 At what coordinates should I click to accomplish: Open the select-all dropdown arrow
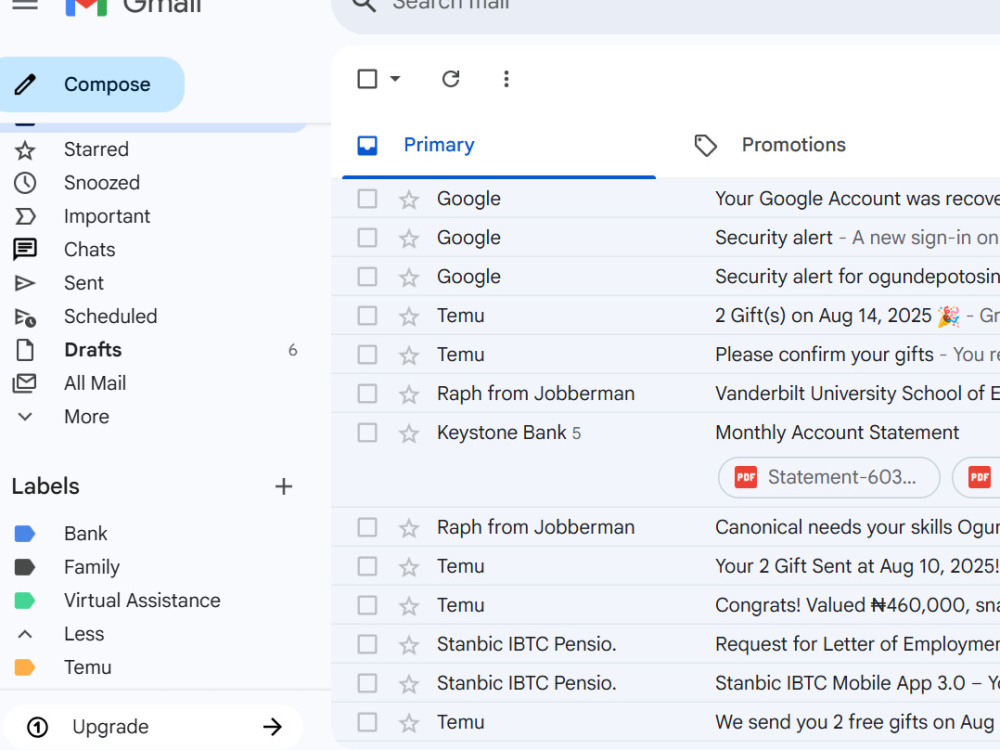[395, 79]
